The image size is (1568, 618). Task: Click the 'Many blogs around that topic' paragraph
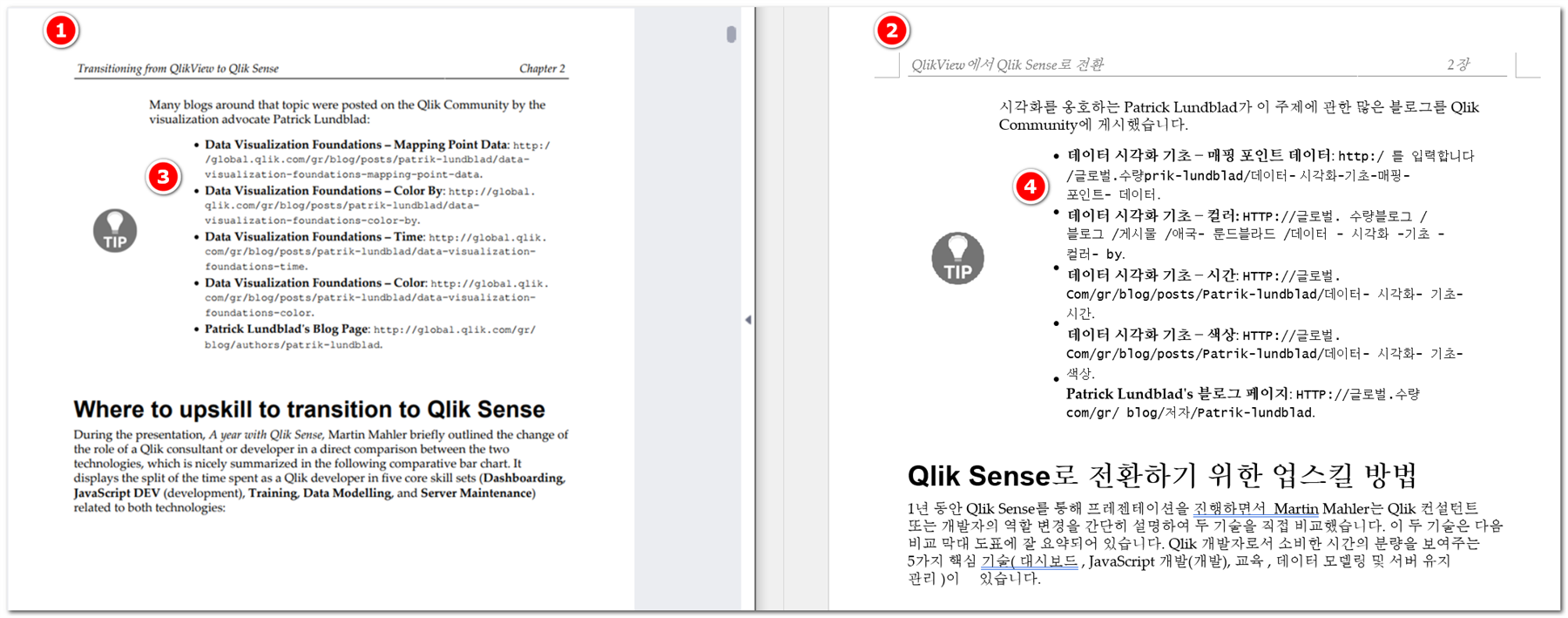[x=348, y=112]
